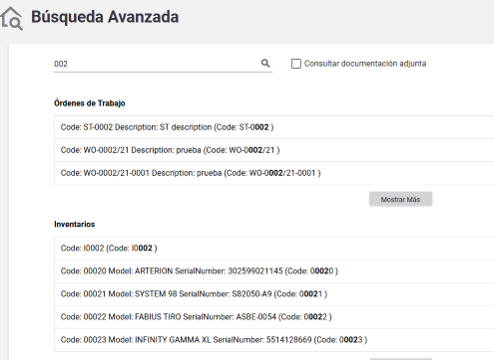The width and height of the screenshot is (494, 360).
Task: Open work order WO-0002/21-0001 result
Action: pos(274,173)
